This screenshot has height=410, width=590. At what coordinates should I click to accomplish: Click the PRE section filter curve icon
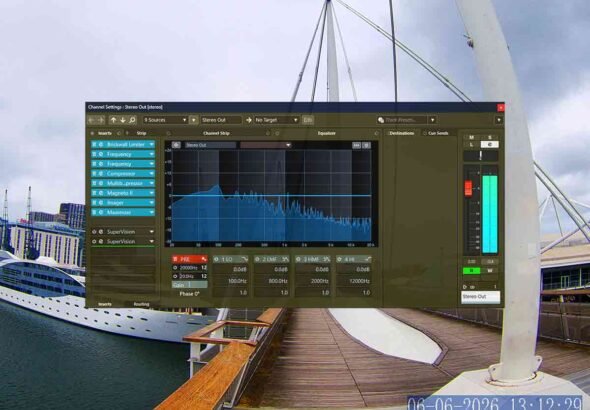pos(204,259)
